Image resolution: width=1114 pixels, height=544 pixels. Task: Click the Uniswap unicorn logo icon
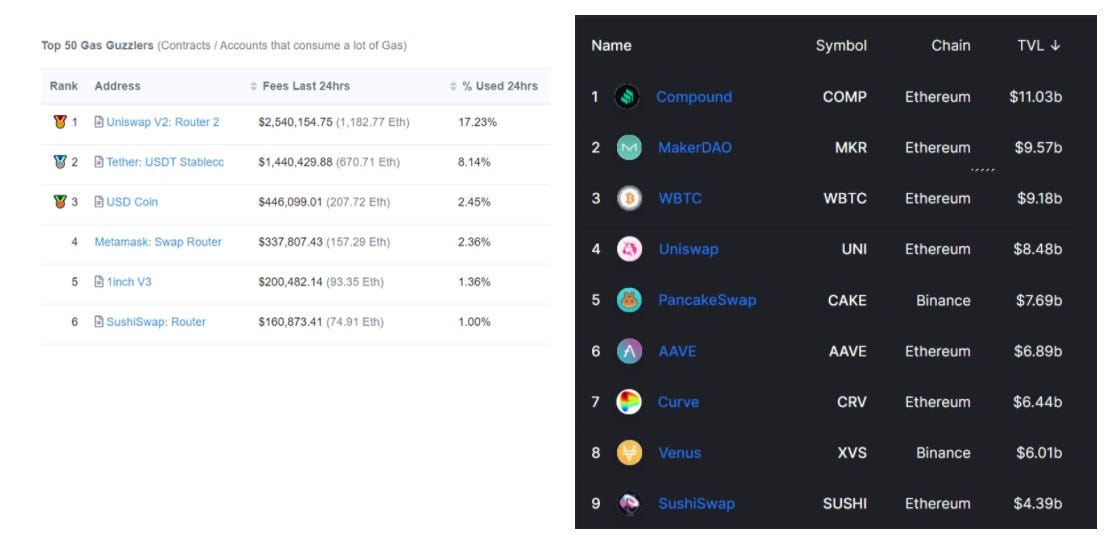pos(629,249)
